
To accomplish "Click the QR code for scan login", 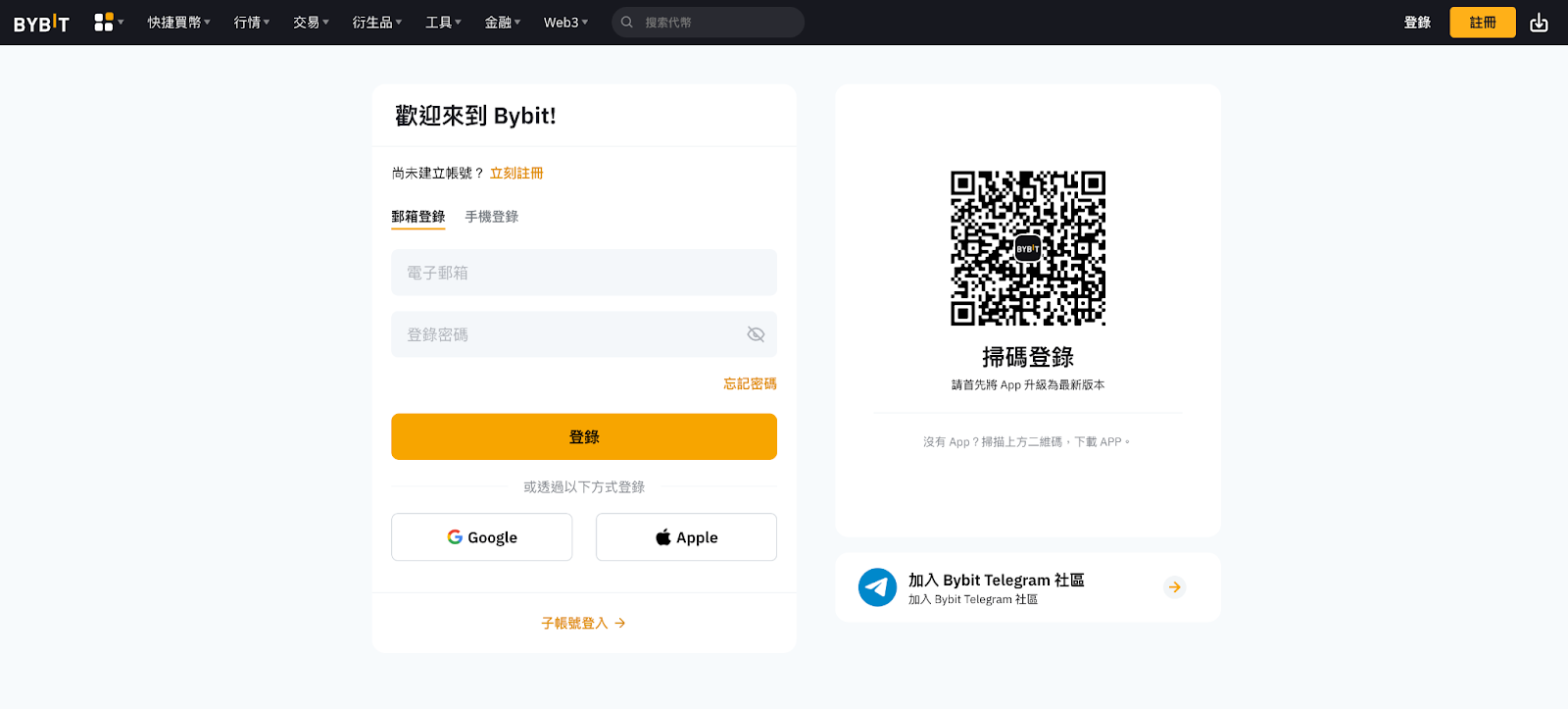I will pyautogui.click(x=1028, y=248).
